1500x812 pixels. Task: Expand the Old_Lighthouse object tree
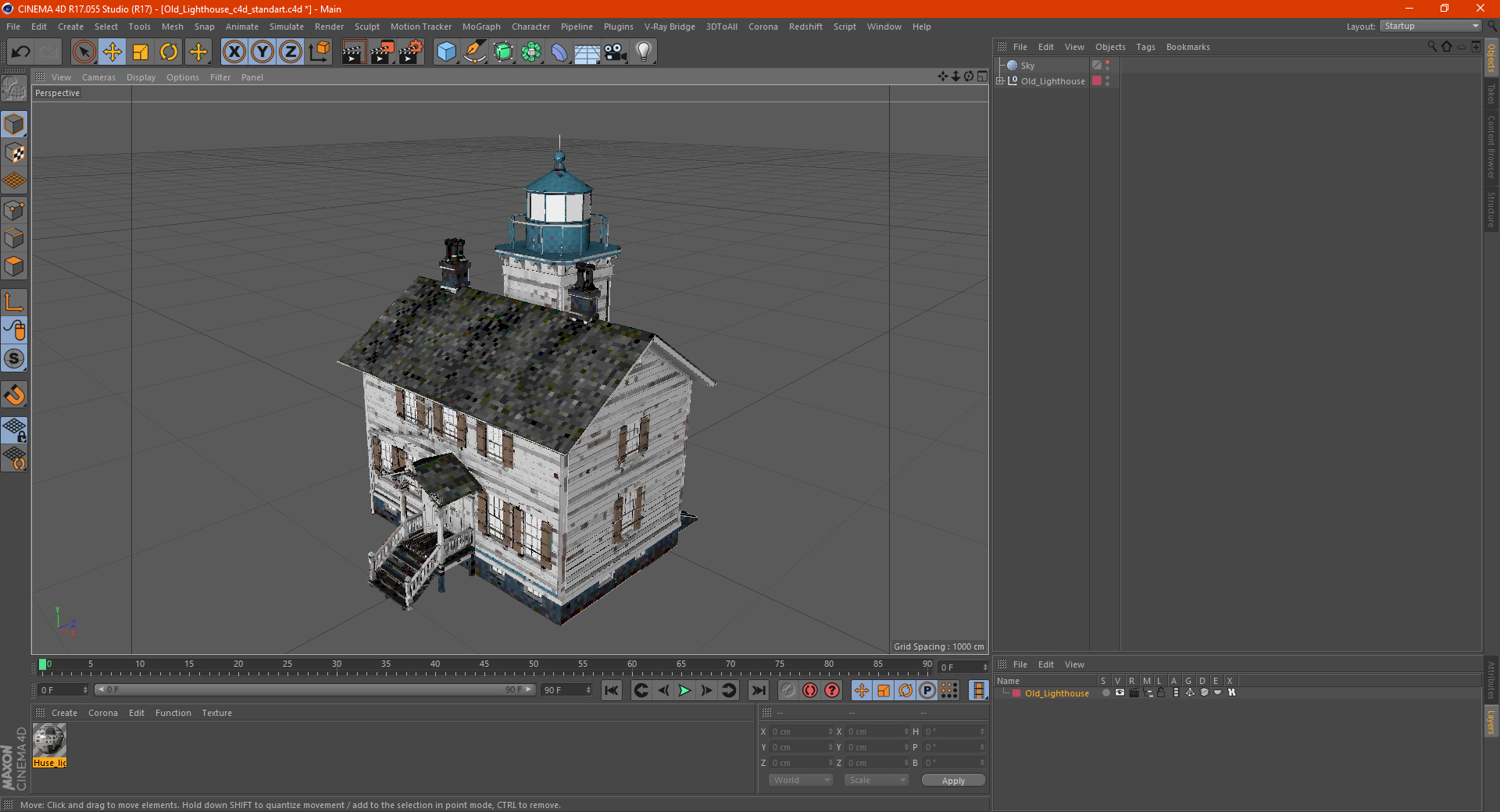1000,80
